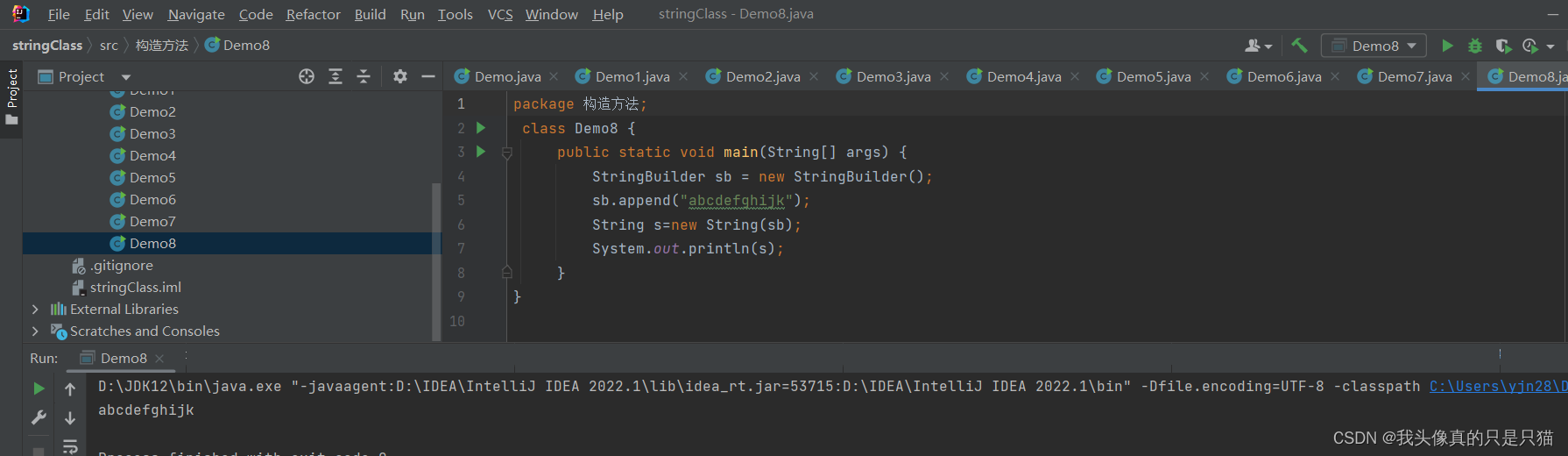Image resolution: width=1568 pixels, height=456 pixels.
Task: Open the Refactor menu
Action: pyautogui.click(x=313, y=14)
